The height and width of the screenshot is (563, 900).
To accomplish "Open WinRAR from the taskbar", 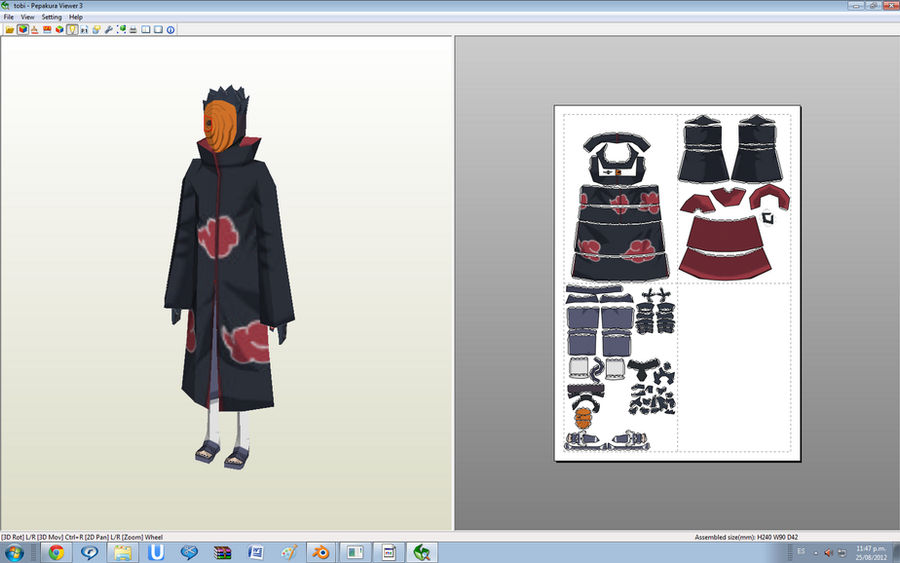I will click(x=222, y=553).
